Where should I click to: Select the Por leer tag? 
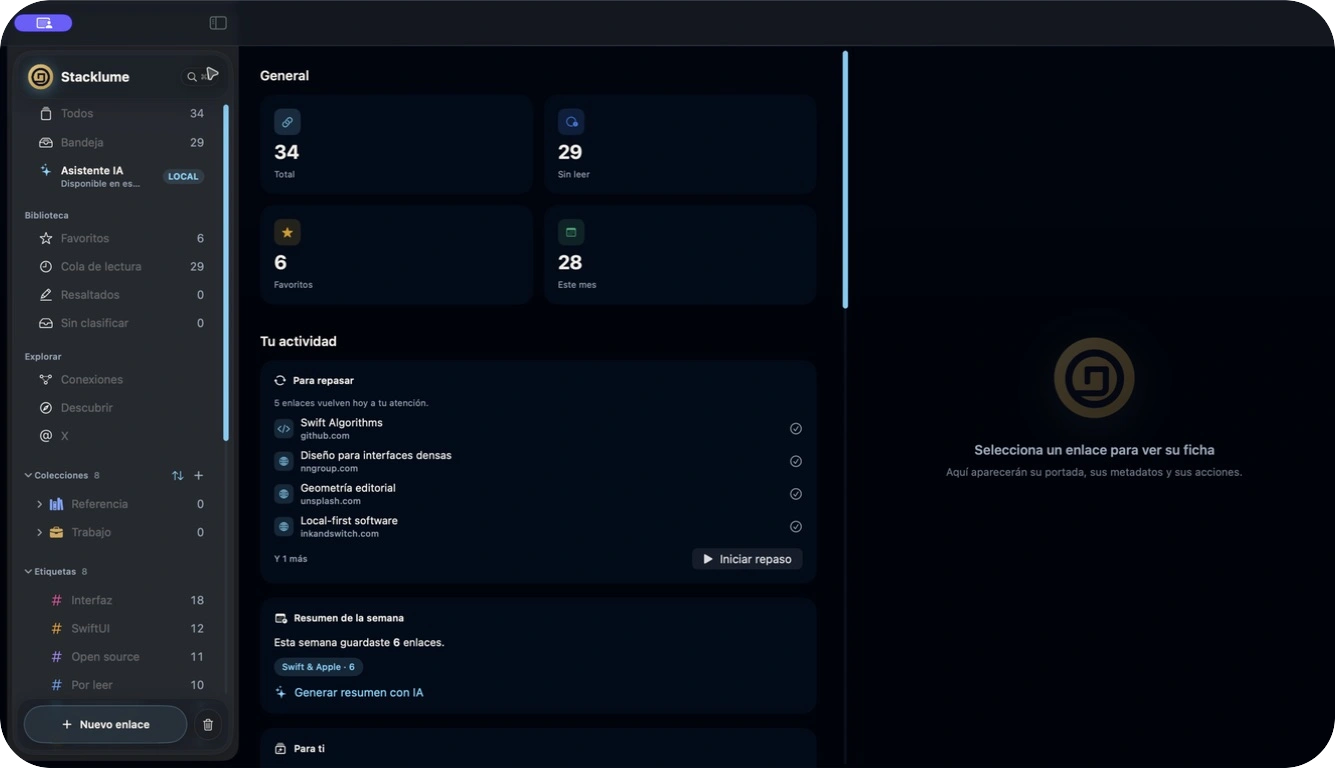[x=121, y=685]
